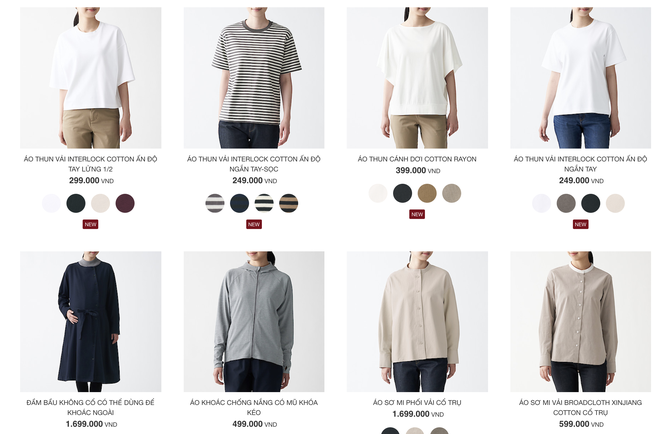Open ĐẦM BẦU KHÔNG CỔ product title
The width and height of the screenshot is (660, 434).
90,407
